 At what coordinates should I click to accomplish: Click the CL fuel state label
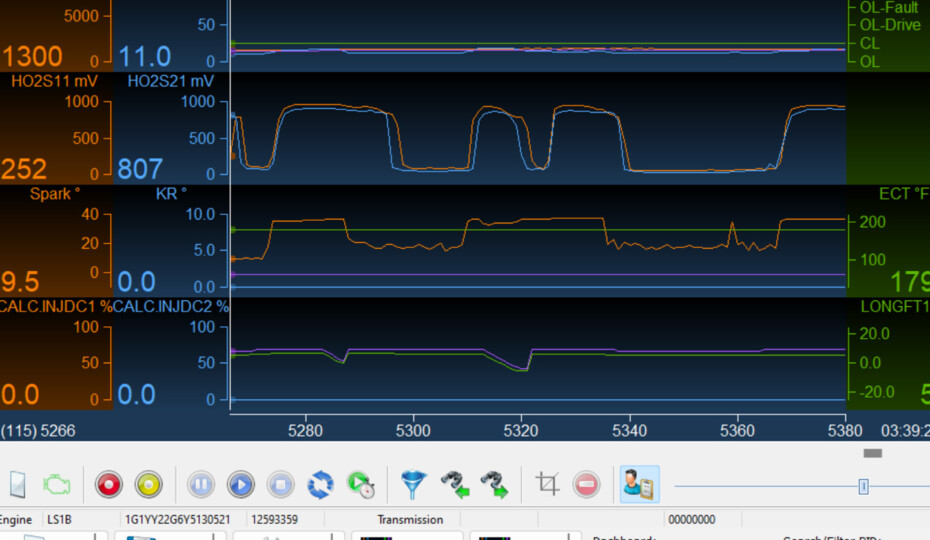[869, 43]
